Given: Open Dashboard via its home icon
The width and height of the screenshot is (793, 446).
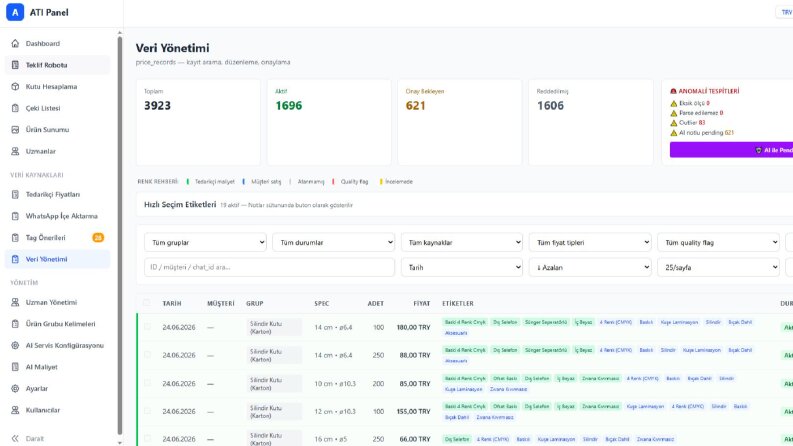Looking at the screenshot, I should [15, 43].
